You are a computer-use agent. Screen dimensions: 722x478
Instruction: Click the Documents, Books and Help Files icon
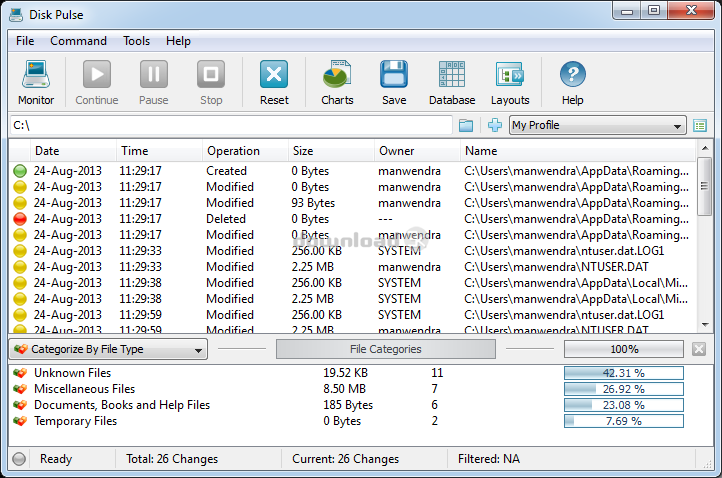click(20, 405)
